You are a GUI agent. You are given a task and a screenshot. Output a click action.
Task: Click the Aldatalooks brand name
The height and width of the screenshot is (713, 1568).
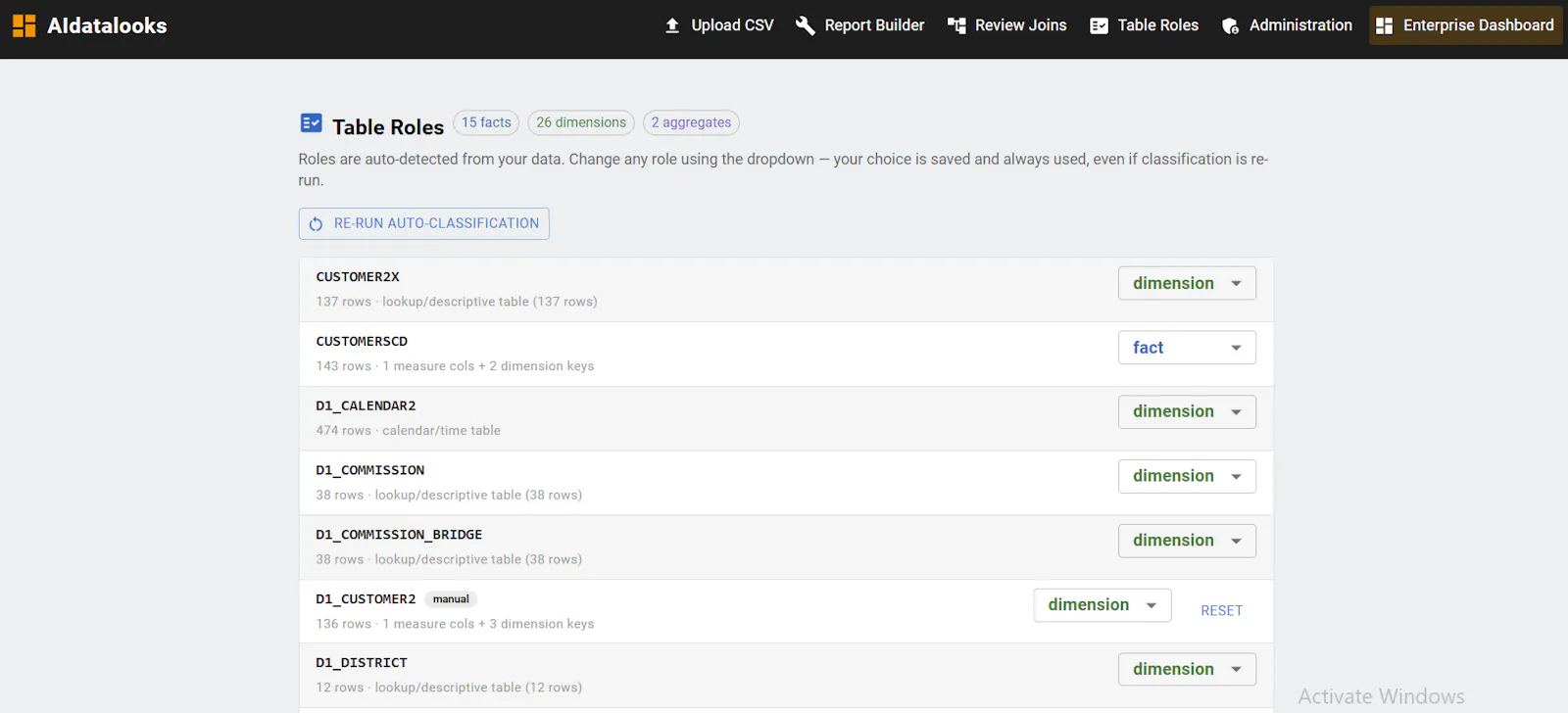coord(107,25)
